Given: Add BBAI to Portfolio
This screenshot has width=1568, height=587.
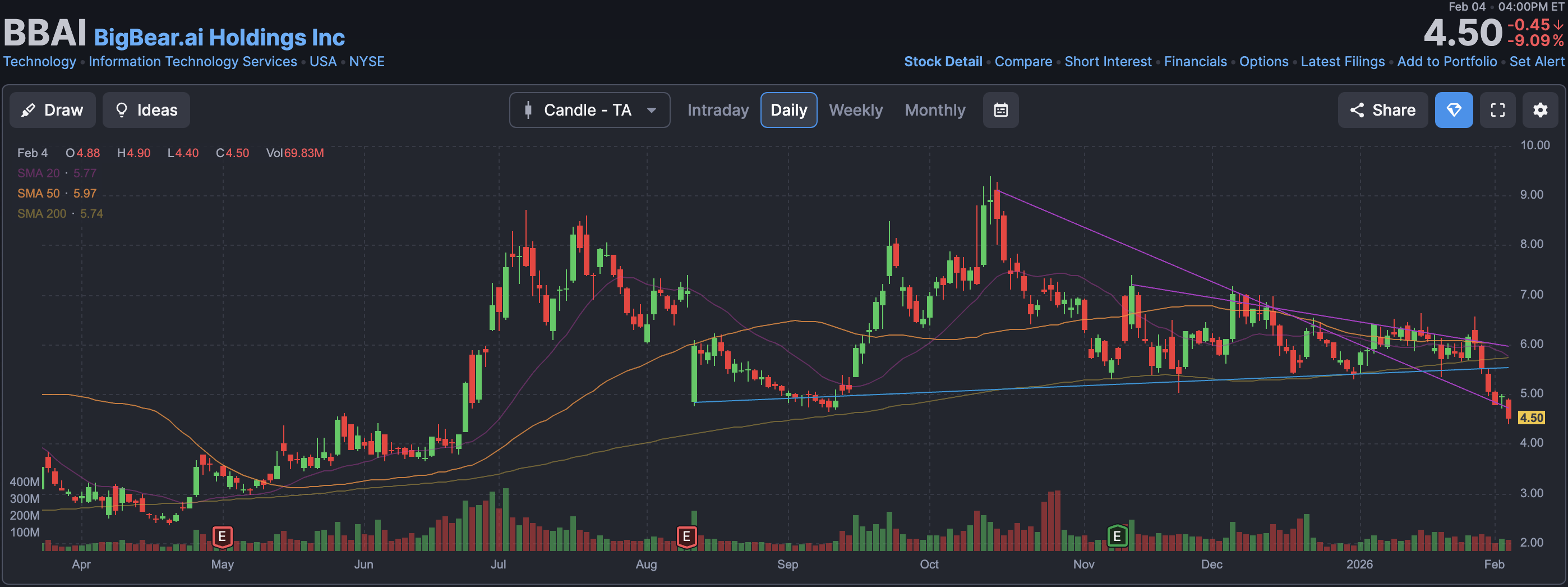Looking at the screenshot, I should coord(1447,62).
